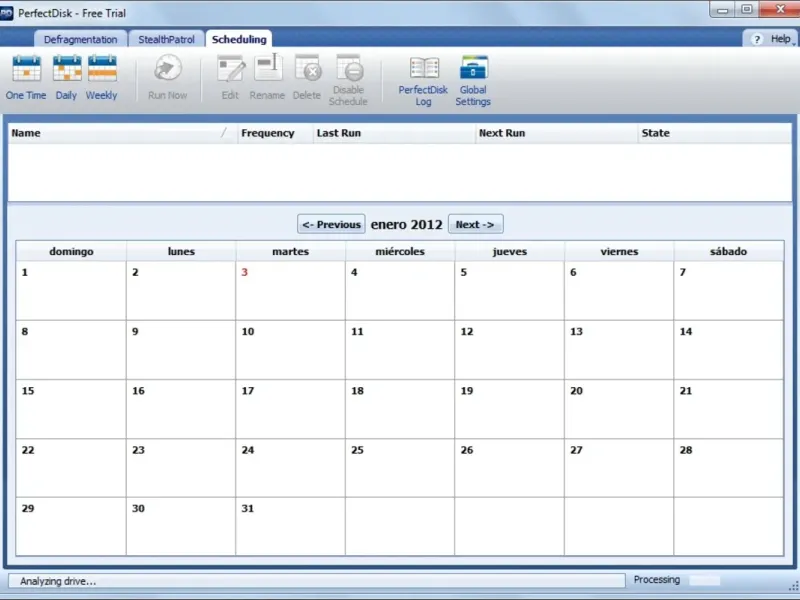This screenshot has height=600, width=800.
Task: Click the enero 2012 month label
Action: (x=406, y=224)
